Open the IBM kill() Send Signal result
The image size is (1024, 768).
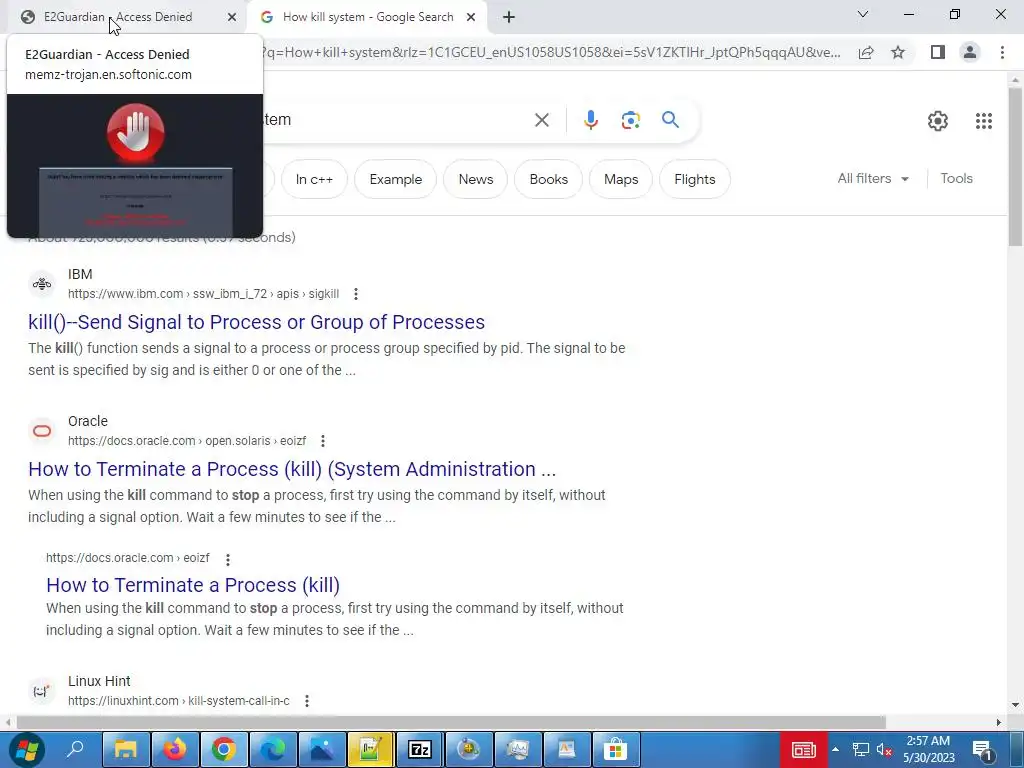click(256, 322)
